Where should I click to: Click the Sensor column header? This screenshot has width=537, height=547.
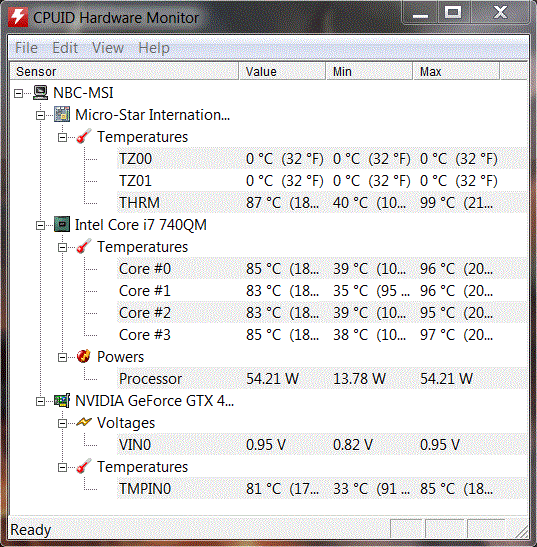tap(124, 72)
